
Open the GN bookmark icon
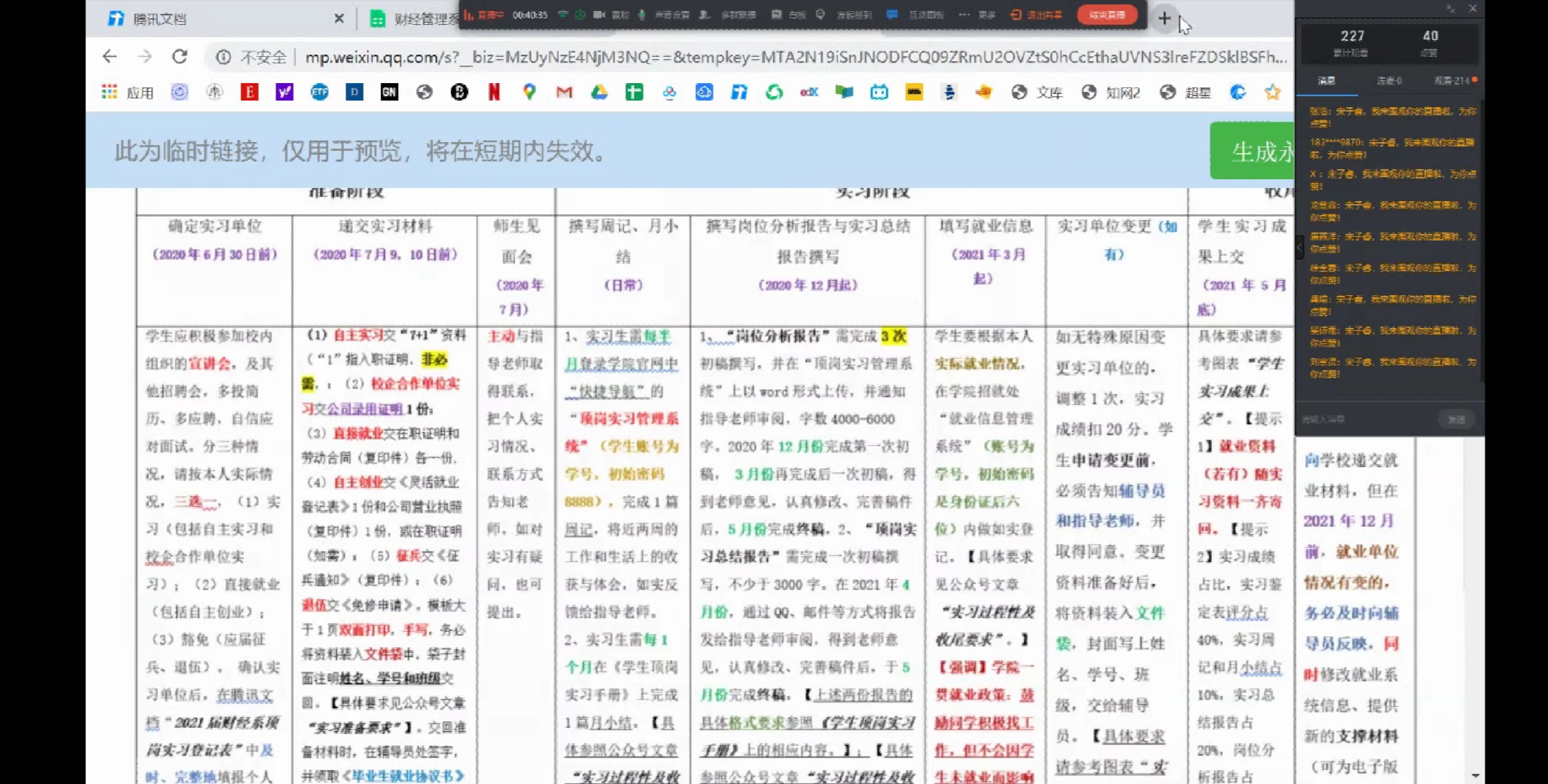(x=389, y=92)
